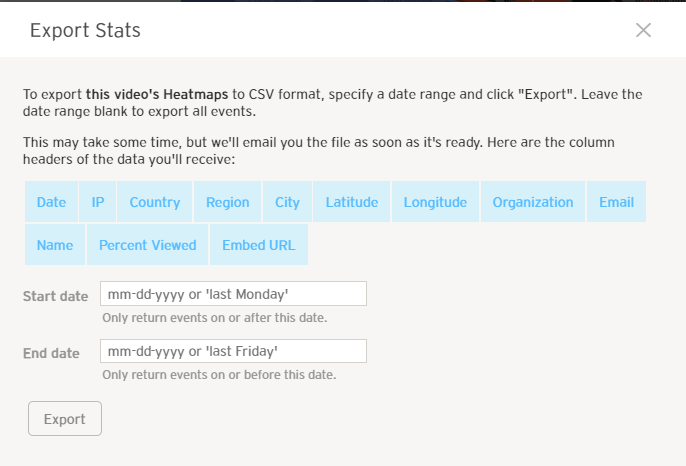Image resolution: width=686 pixels, height=466 pixels.
Task: Click the Email column header tag
Action: click(616, 202)
